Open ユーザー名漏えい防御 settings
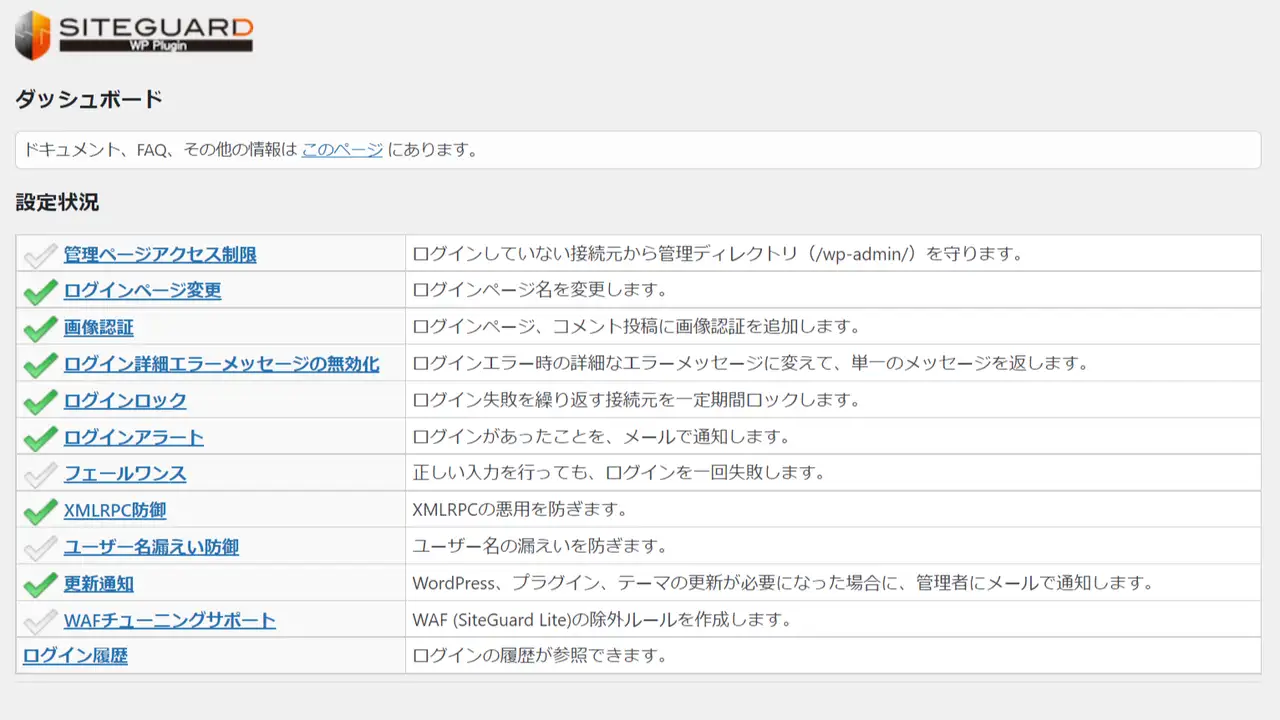The image size is (1280, 720). point(151,547)
